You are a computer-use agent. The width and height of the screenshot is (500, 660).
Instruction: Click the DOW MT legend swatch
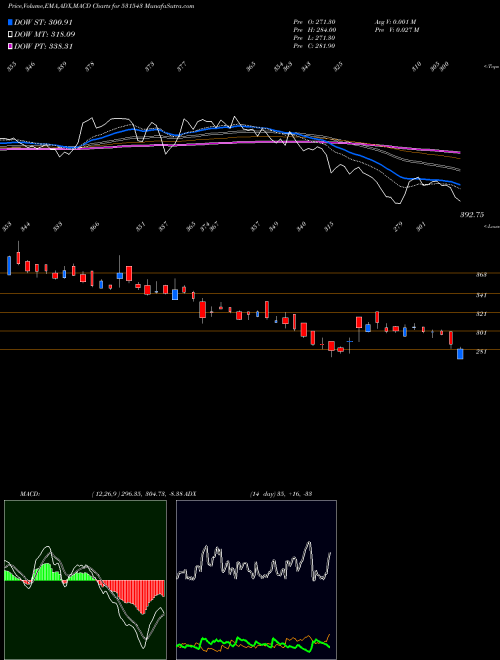(10, 34)
